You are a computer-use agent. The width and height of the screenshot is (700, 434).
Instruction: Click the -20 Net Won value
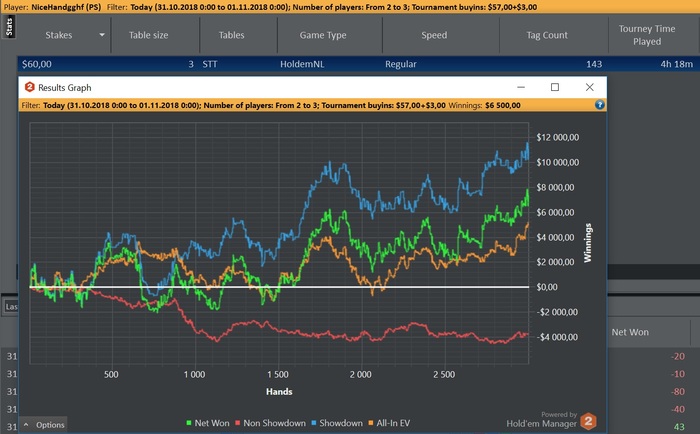click(x=678, y=356)
